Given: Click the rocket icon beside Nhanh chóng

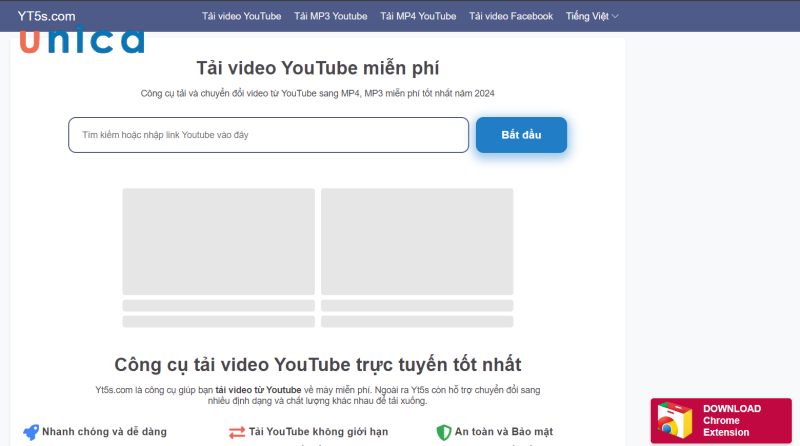Looking at the screenshot, I should coord(31,432).
